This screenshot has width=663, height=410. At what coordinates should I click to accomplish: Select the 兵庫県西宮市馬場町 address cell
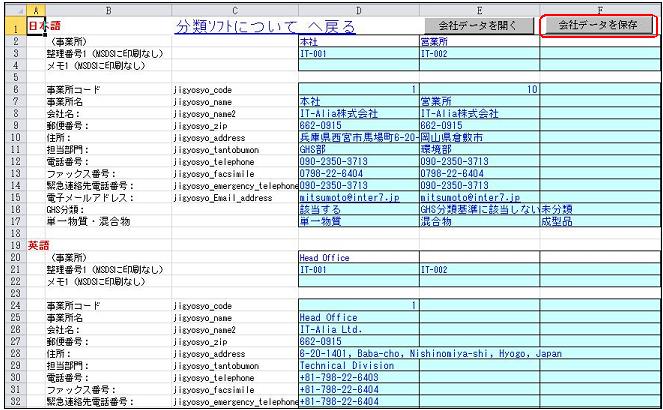[x=359, y=137]
